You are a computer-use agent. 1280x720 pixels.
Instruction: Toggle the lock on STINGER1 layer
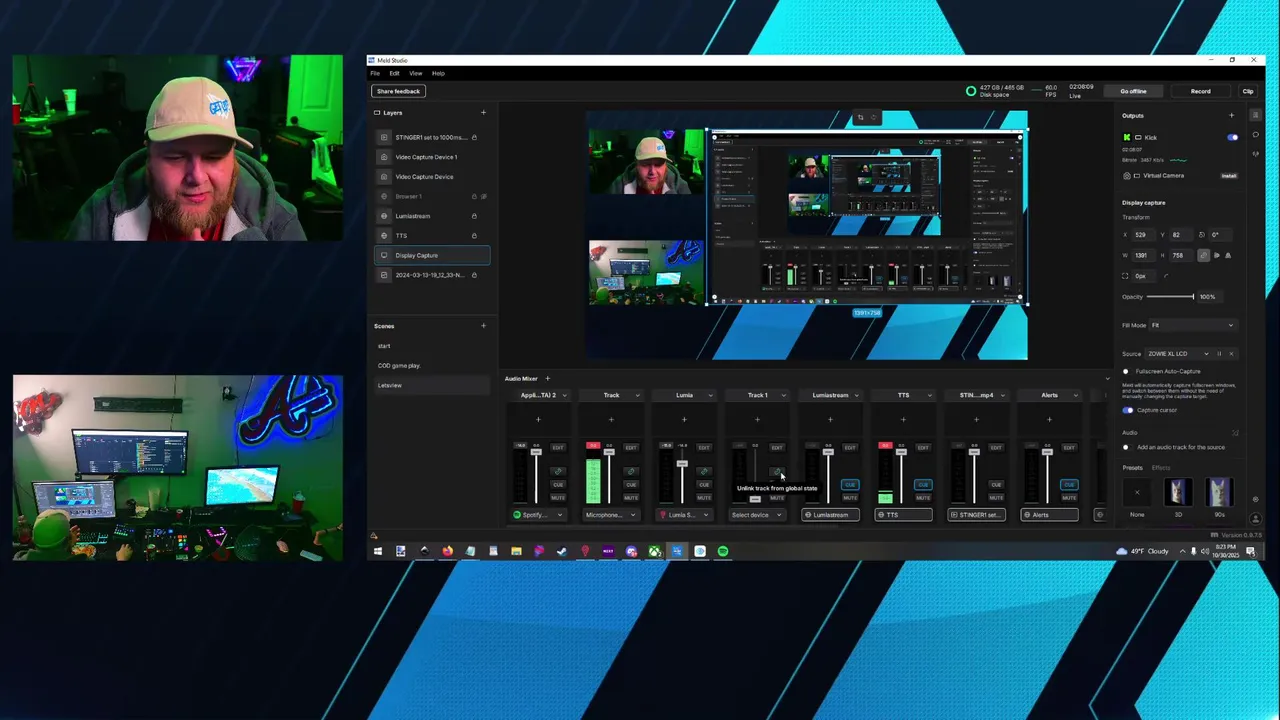point(474,137)
